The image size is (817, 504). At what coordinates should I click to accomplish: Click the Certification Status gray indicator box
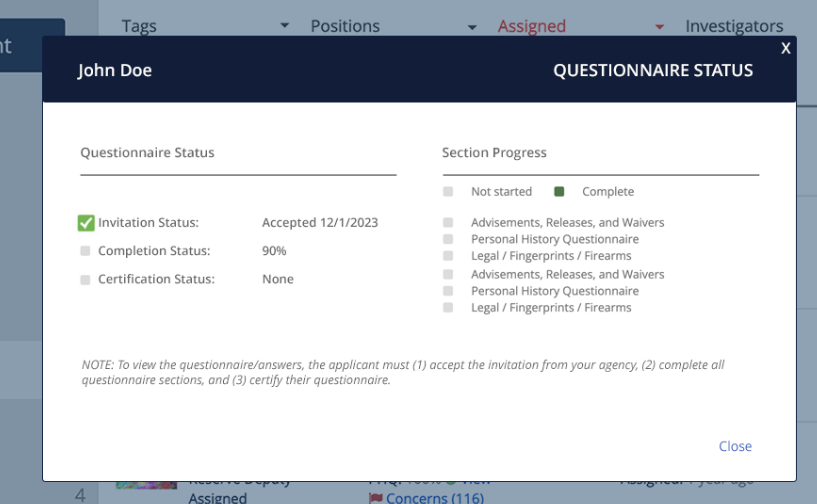click(x=86, y=280)
